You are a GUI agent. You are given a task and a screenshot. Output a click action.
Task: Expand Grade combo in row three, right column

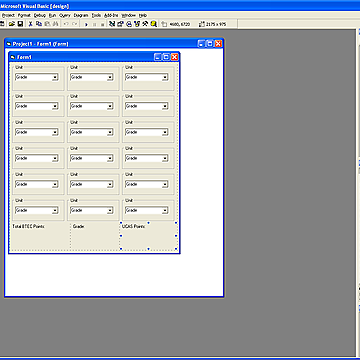165,132
